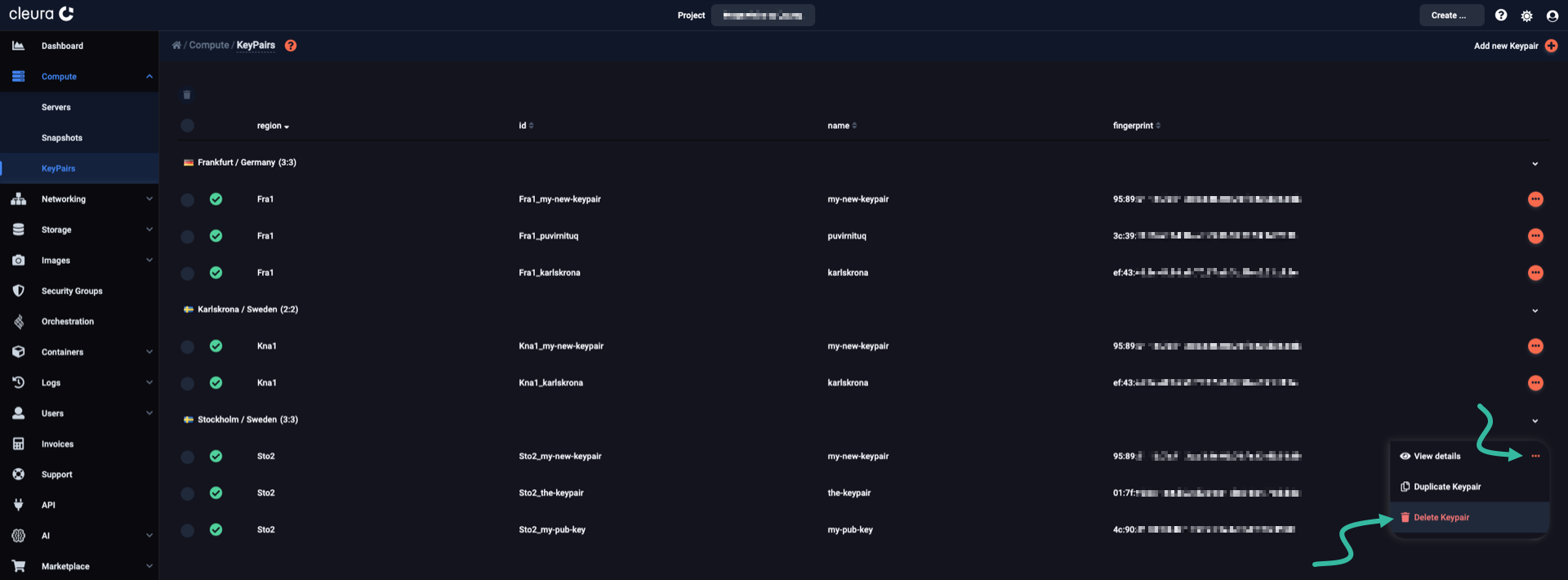
Task: Open actions menu for Kna1_my-new-keypair row
Action: [1535, 346]
